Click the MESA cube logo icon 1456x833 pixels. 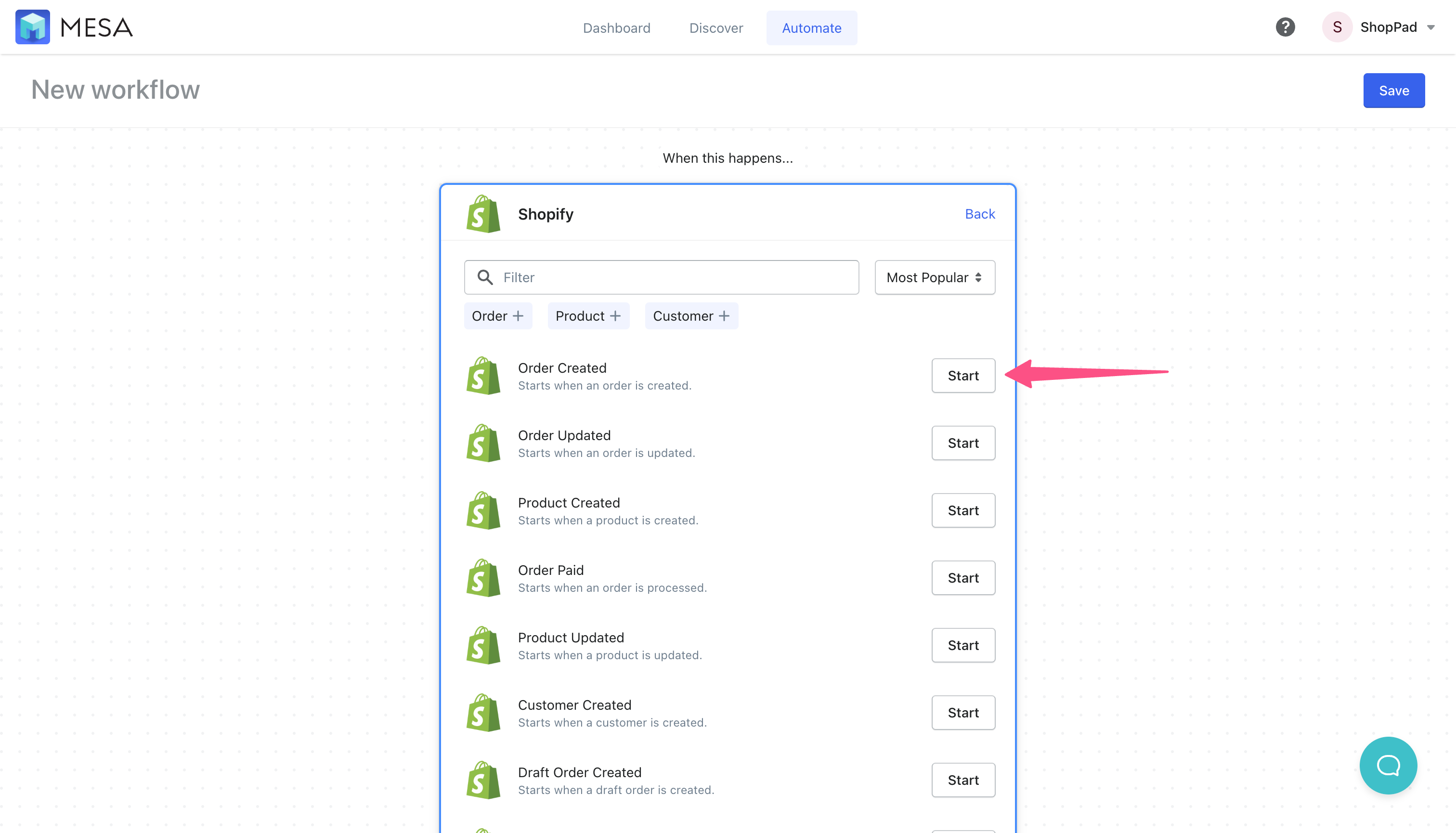click(33, 27)
